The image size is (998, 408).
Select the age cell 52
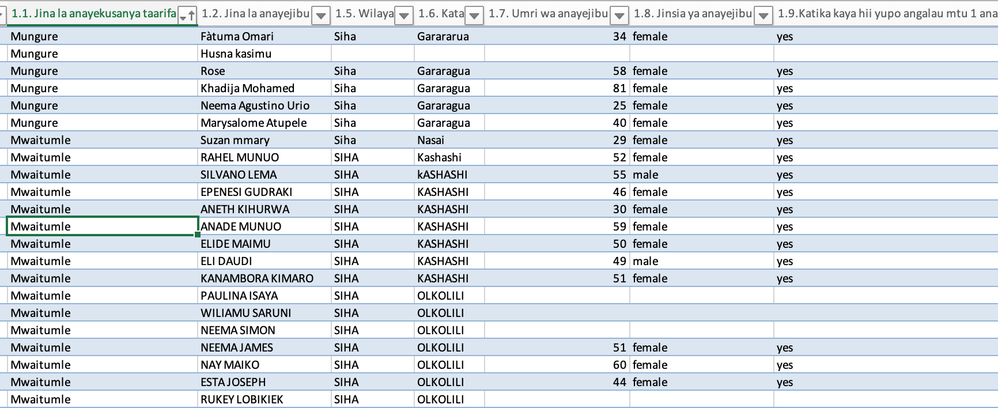tap(558, 157)
